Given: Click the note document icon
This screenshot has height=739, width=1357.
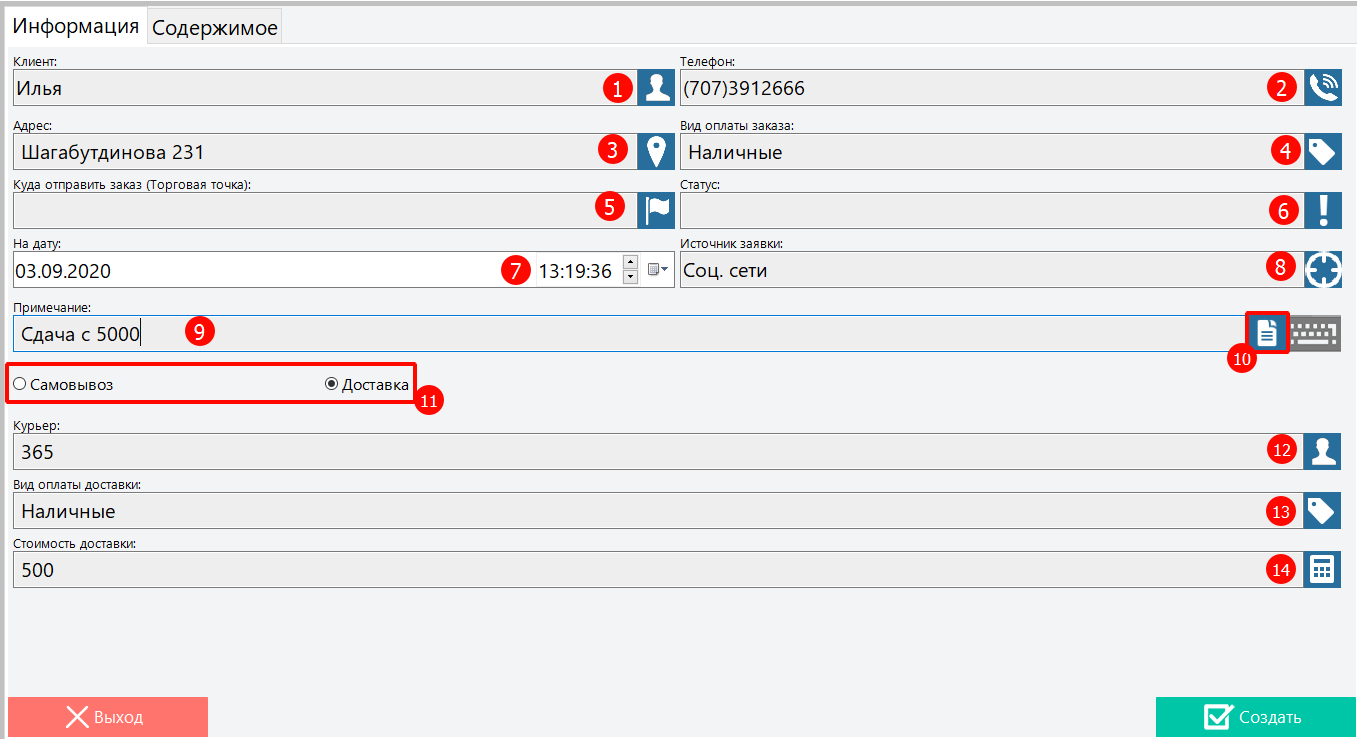Looking at the screenshot, I should [1266, 333].
